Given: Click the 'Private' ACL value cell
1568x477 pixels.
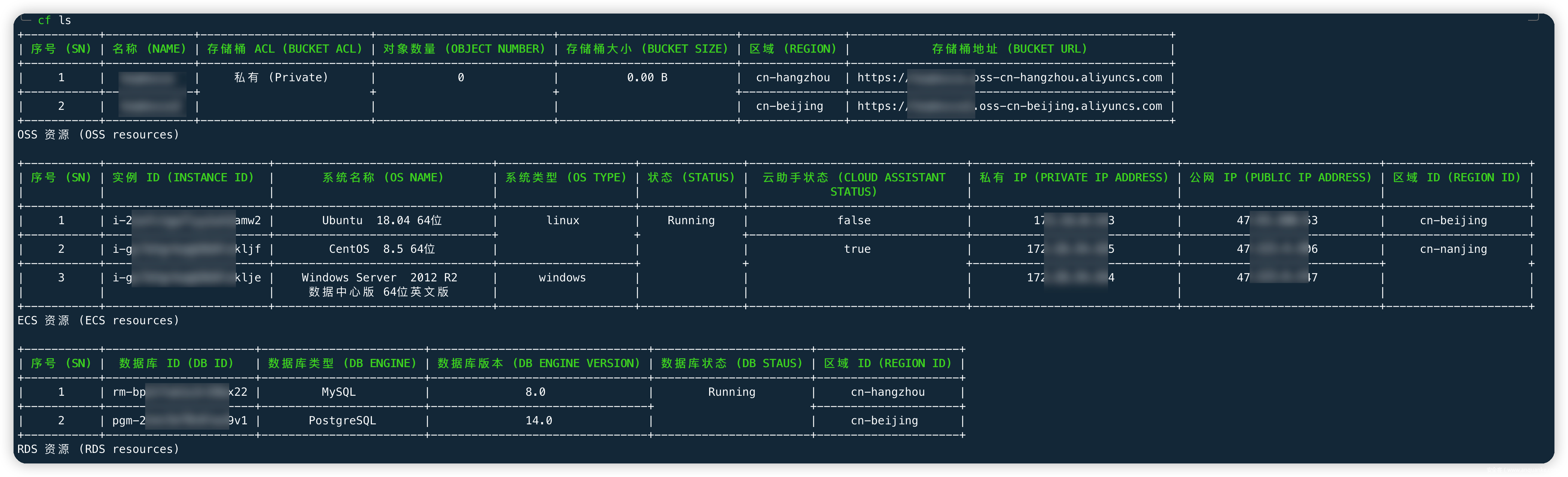Looking at the screenshot, I should pyautogui.click(x=281, y=78).
